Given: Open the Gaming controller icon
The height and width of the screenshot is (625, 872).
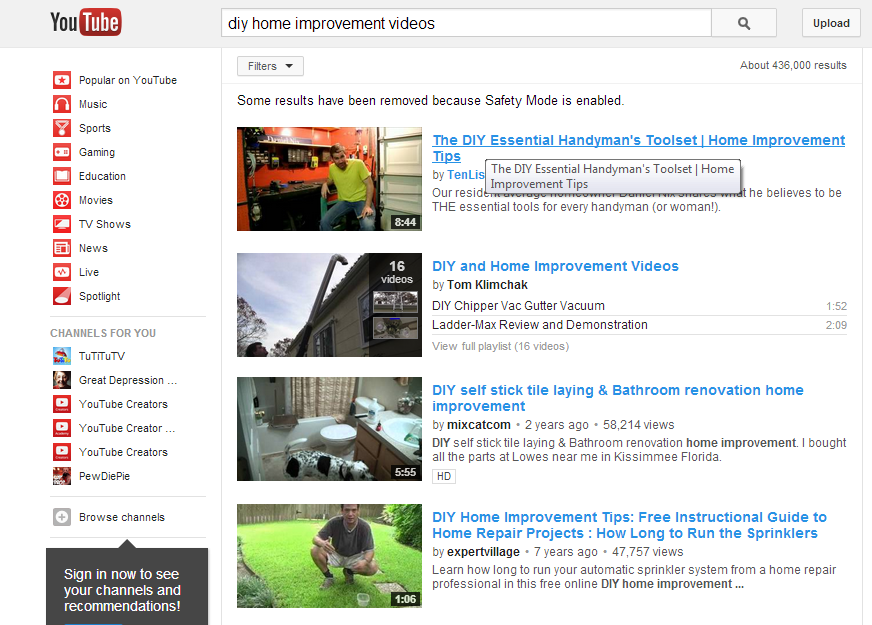Looking at the screenshot, I should click(x=62, y=152).
